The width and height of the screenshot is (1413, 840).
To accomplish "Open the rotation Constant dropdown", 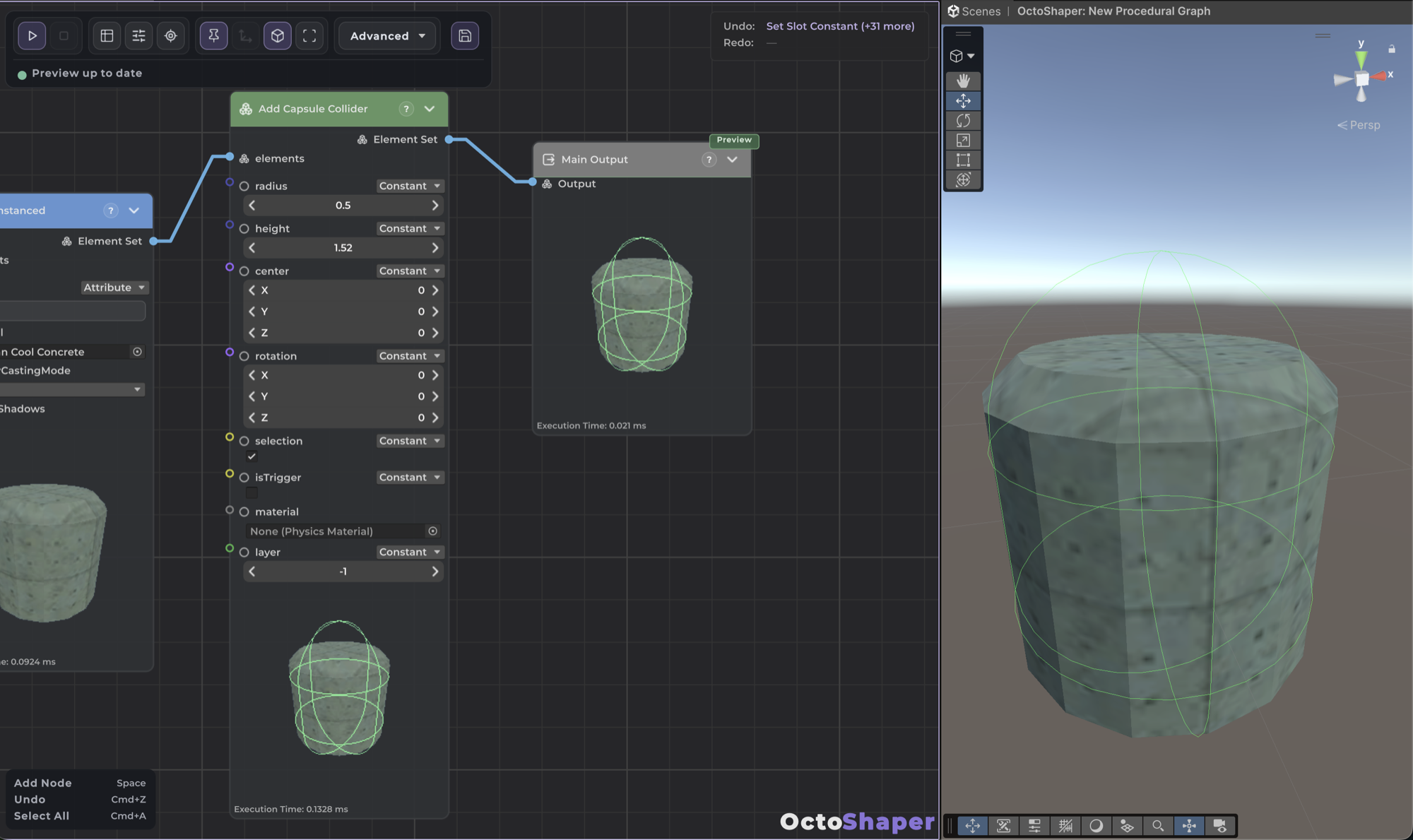I will (x=410, y=356).
